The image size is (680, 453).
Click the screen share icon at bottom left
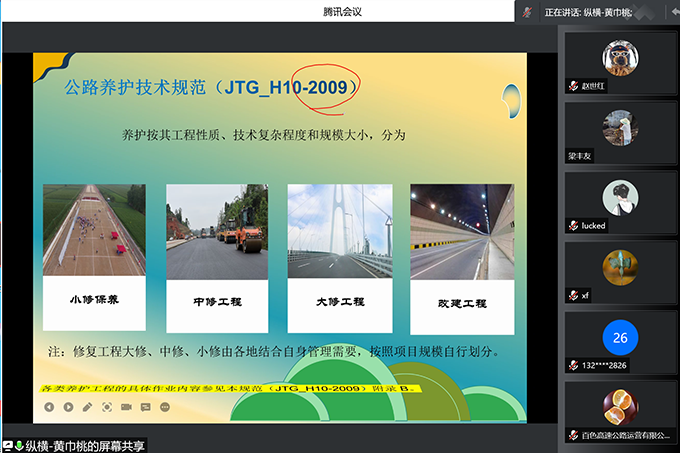(8, 446)
